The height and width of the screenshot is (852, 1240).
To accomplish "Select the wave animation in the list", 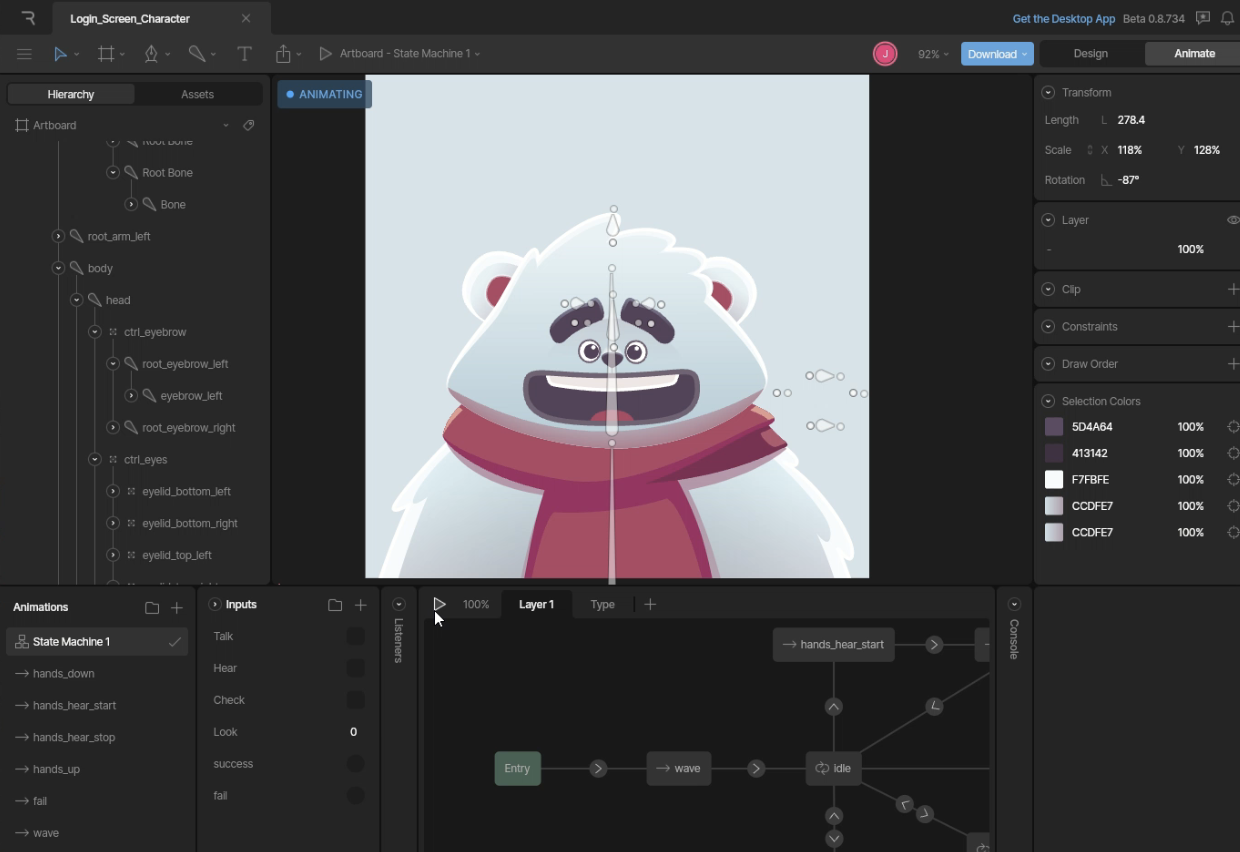I will tap(45, 832).
